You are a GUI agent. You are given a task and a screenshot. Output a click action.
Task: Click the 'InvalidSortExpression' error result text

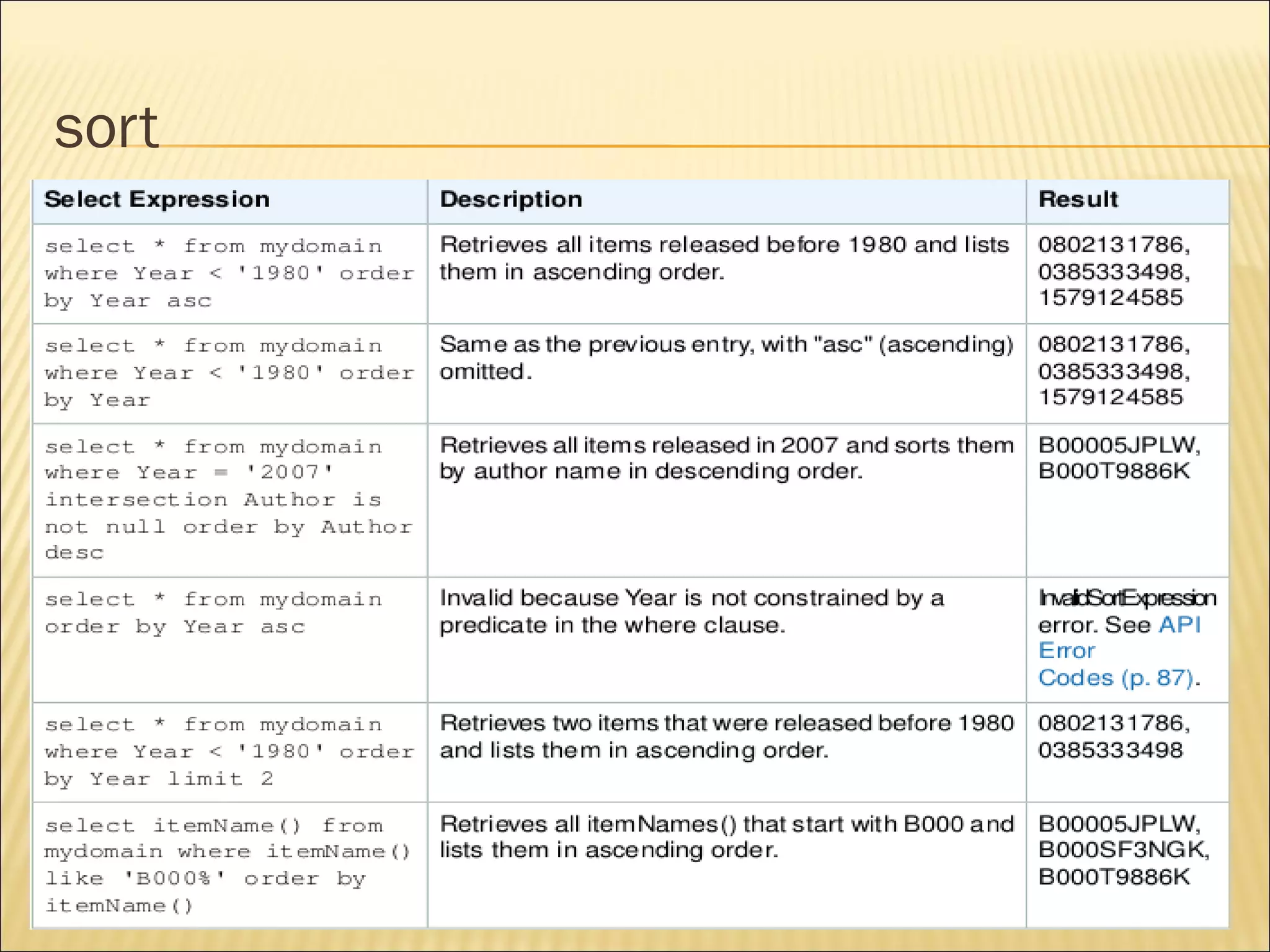pos(1127,598)
